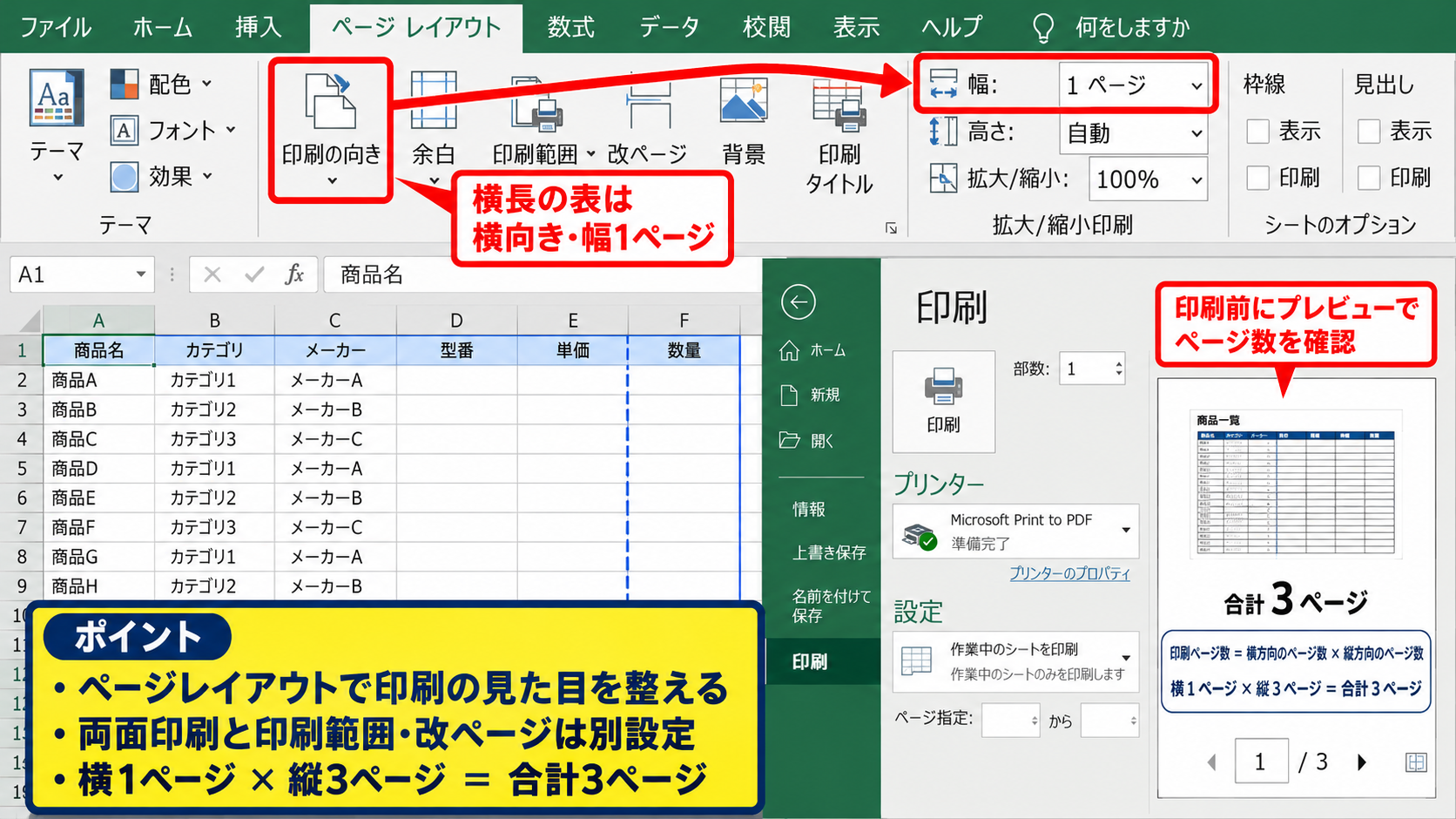Screen dimensions: 1456x819
Task: Enable 見出し 印刷 headings print checkbox
Action: coord(1369,178)
